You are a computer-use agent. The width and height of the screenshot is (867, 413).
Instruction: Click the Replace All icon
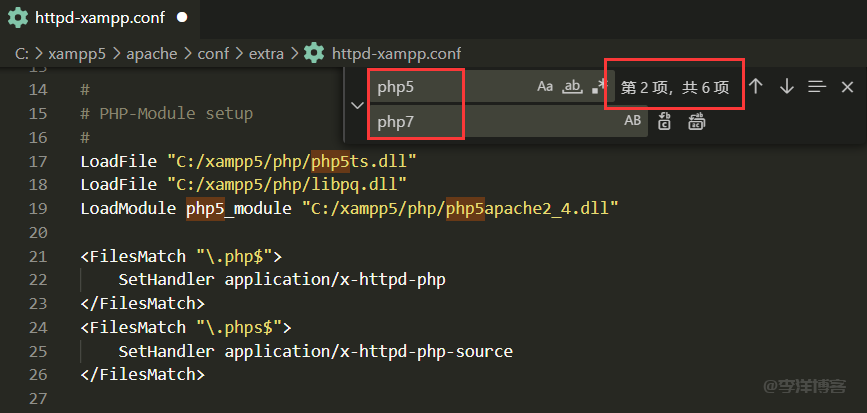[696, 121]
